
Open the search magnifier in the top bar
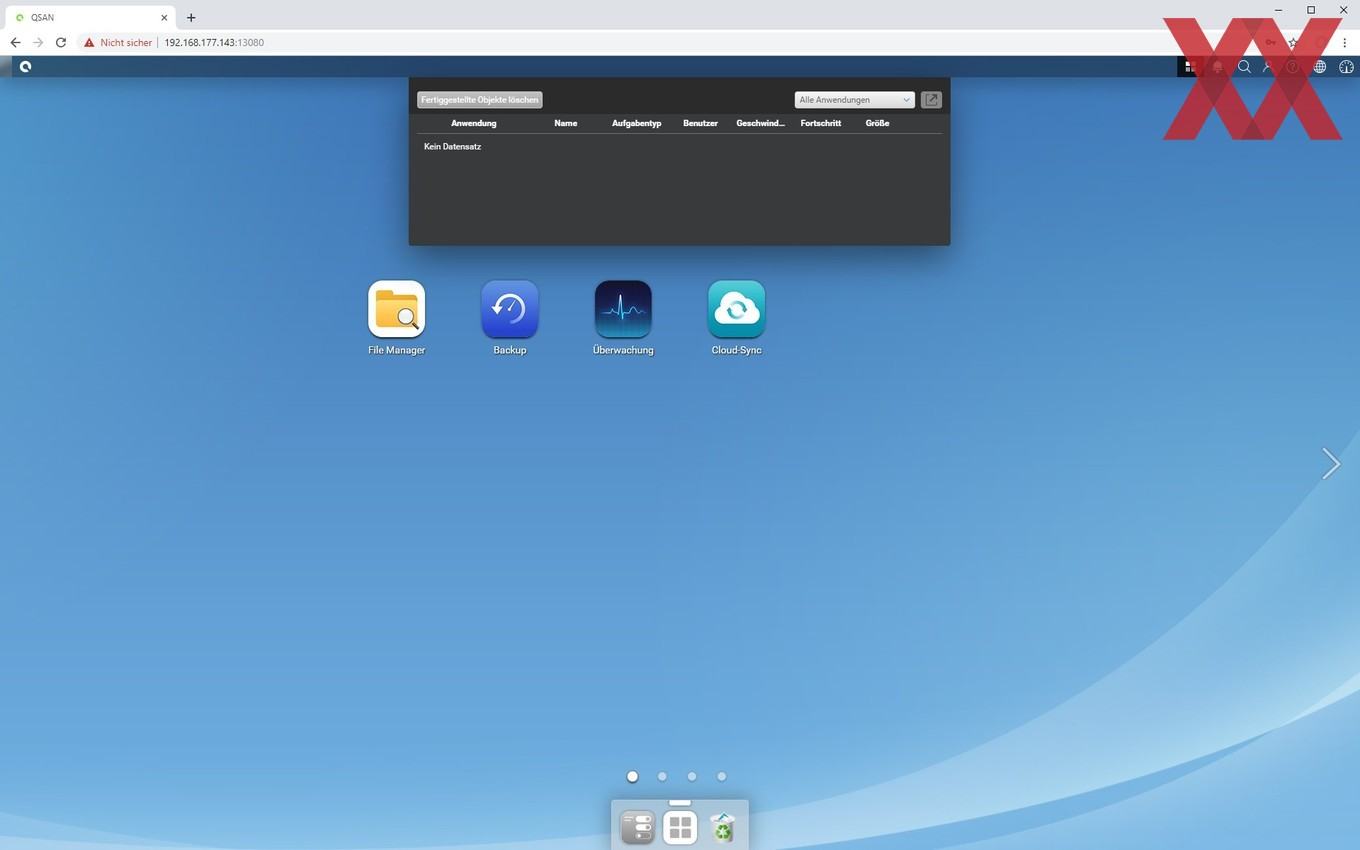1244,67
